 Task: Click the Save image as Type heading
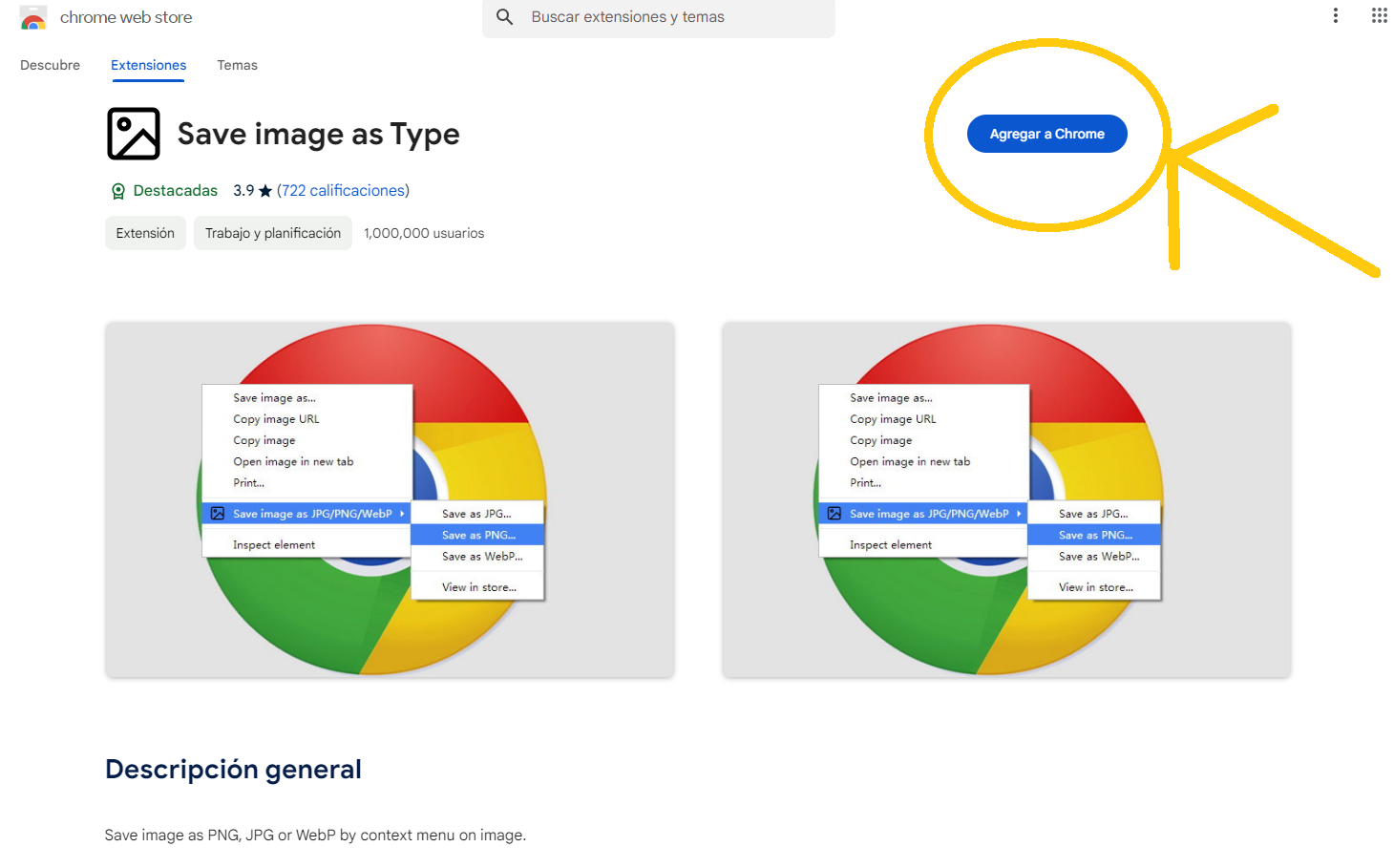[318, 135]
